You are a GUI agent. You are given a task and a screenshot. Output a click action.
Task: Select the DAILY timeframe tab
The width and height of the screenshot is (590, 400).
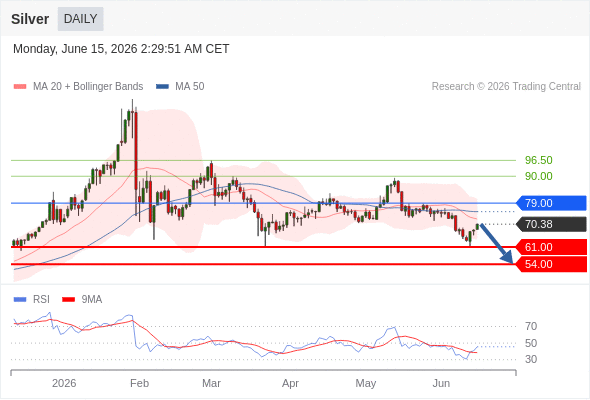[81, 19]
